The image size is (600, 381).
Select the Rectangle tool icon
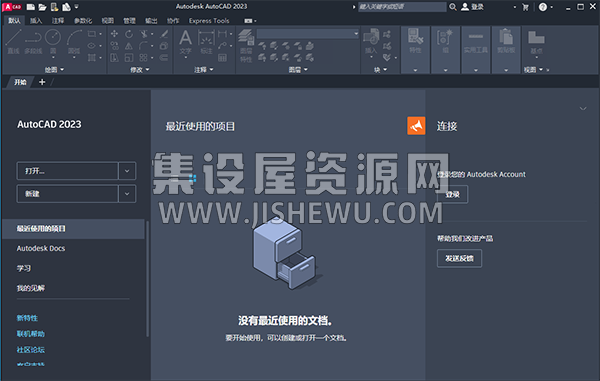92,34
